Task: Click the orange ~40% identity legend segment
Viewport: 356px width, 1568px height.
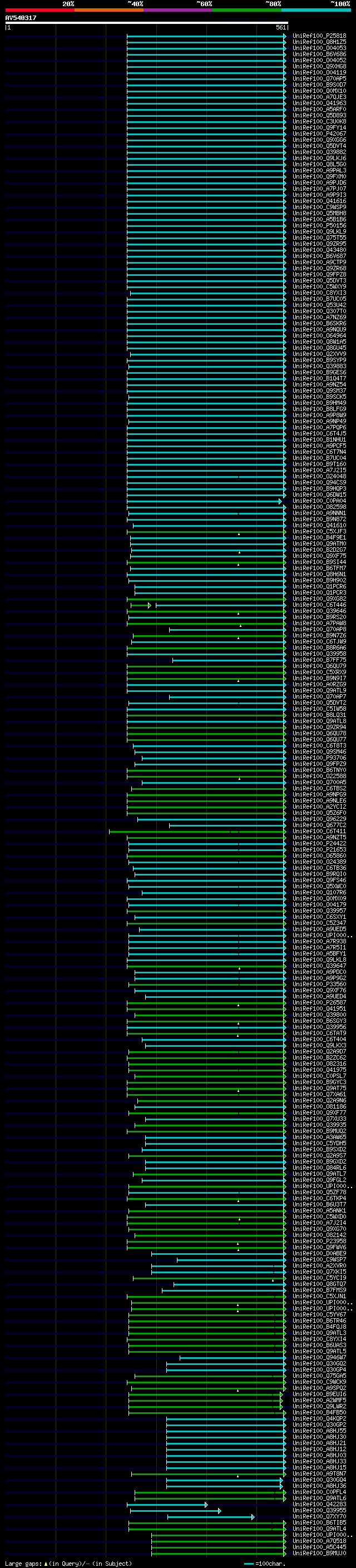Action: pyautogui.click(x=109, y=10)
